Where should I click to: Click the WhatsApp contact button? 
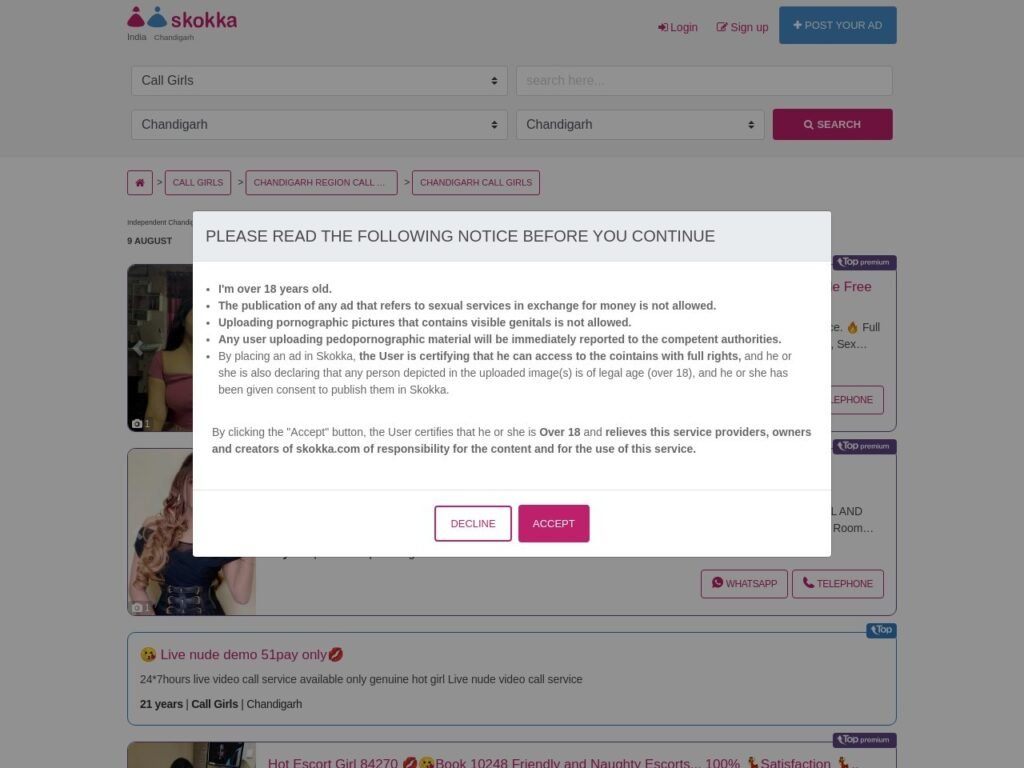[x=744, y=583]
